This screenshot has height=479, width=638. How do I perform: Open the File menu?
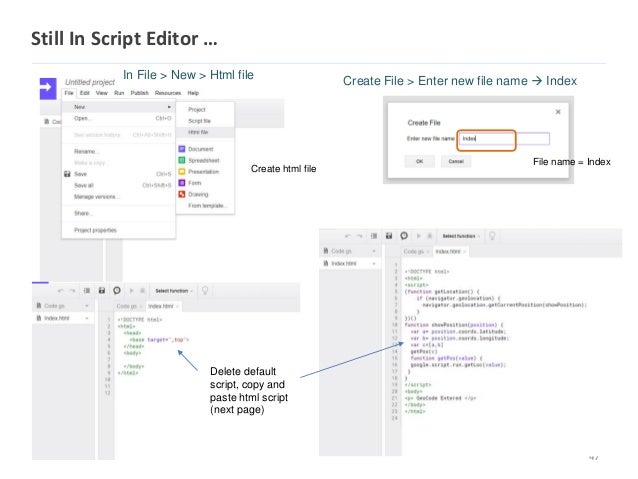(x=69, y=93)
